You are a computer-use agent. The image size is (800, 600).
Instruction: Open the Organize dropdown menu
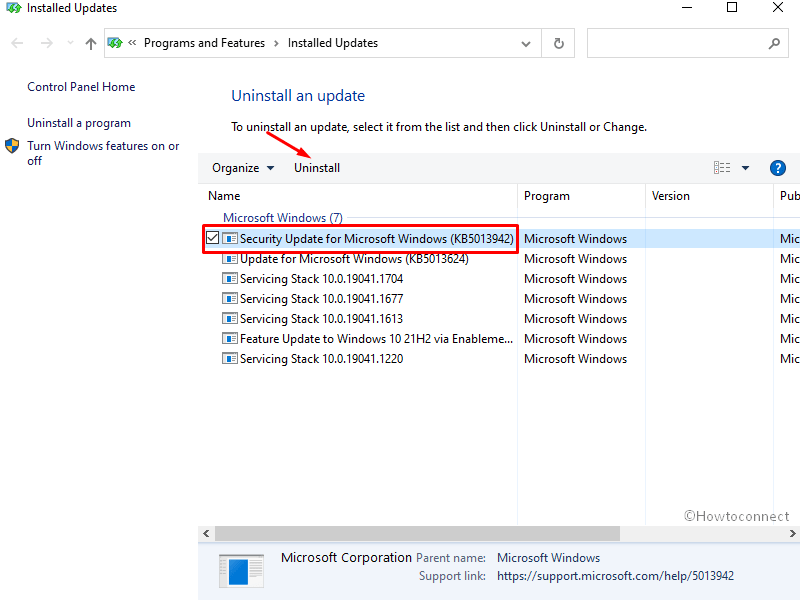[243, 167]
